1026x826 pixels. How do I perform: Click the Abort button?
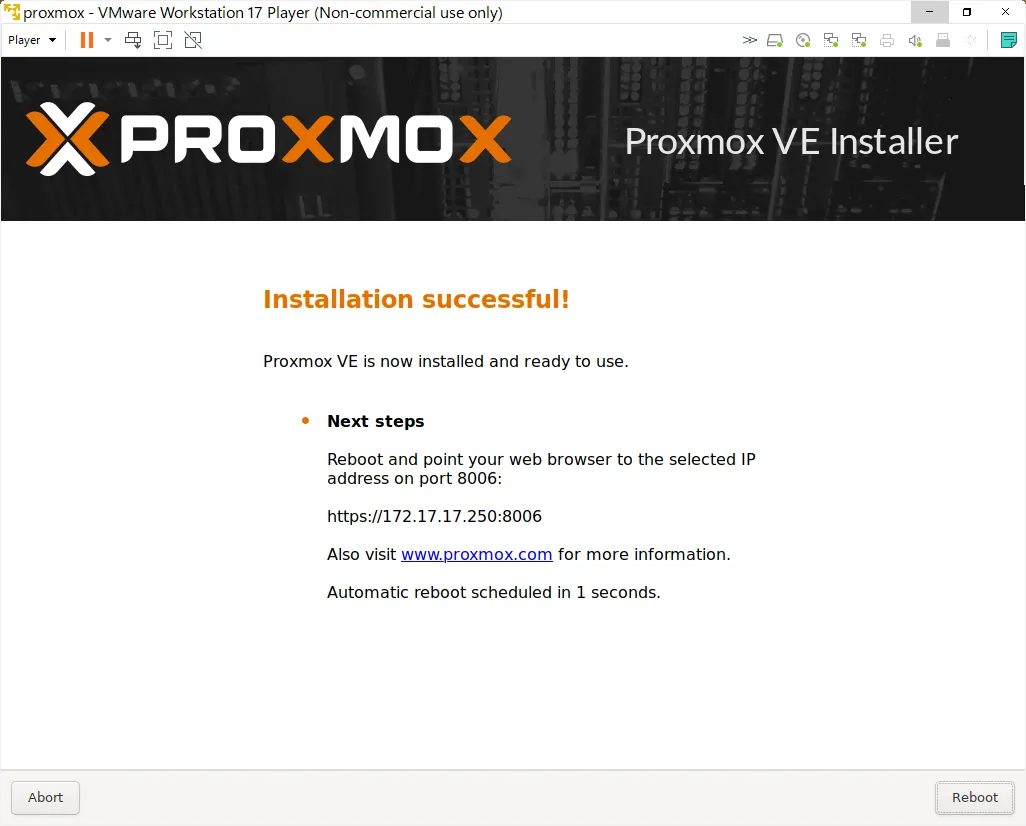45,797
